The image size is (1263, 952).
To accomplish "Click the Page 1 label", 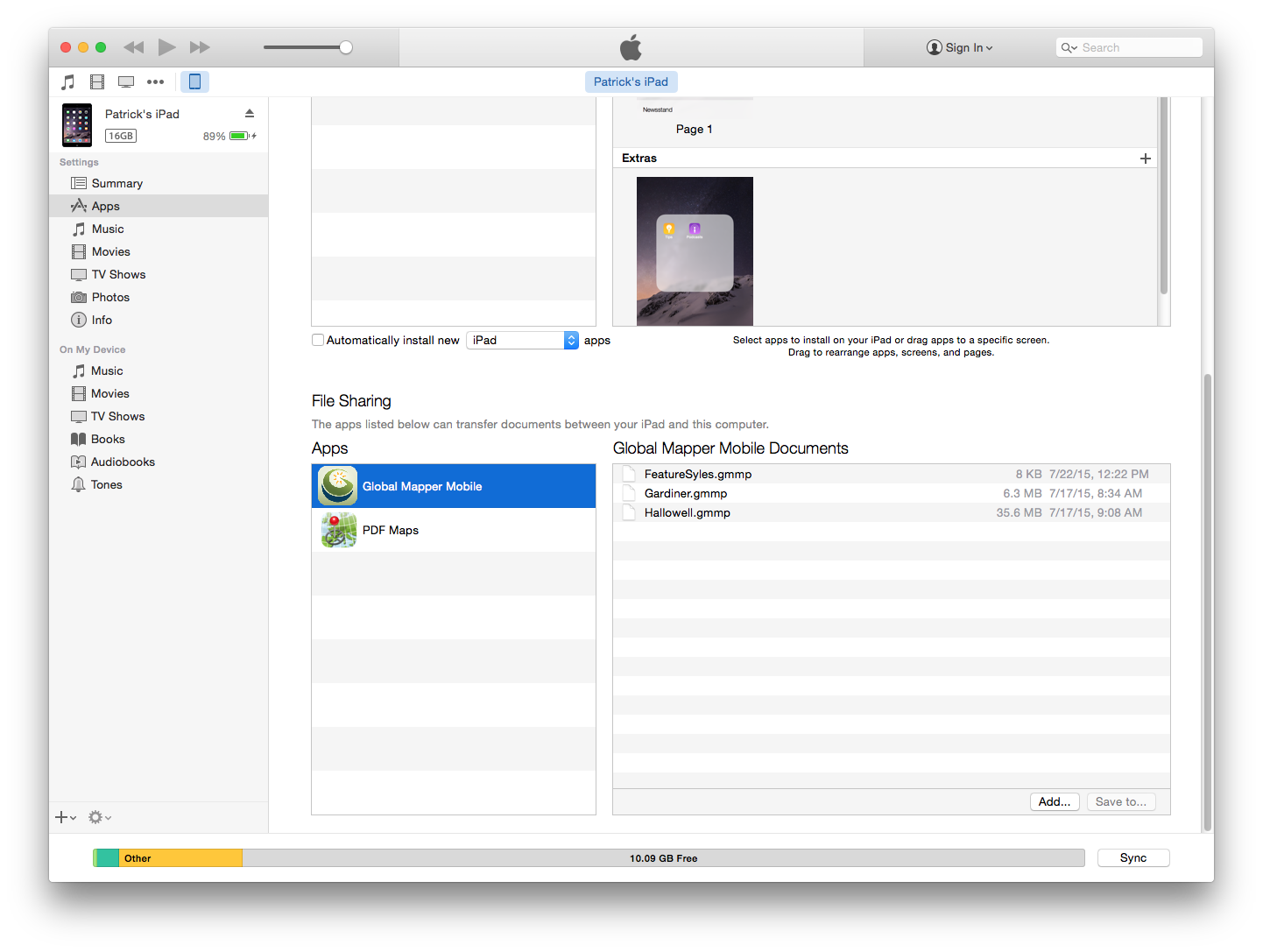I will pyautogui.click(x=694, y=129).
